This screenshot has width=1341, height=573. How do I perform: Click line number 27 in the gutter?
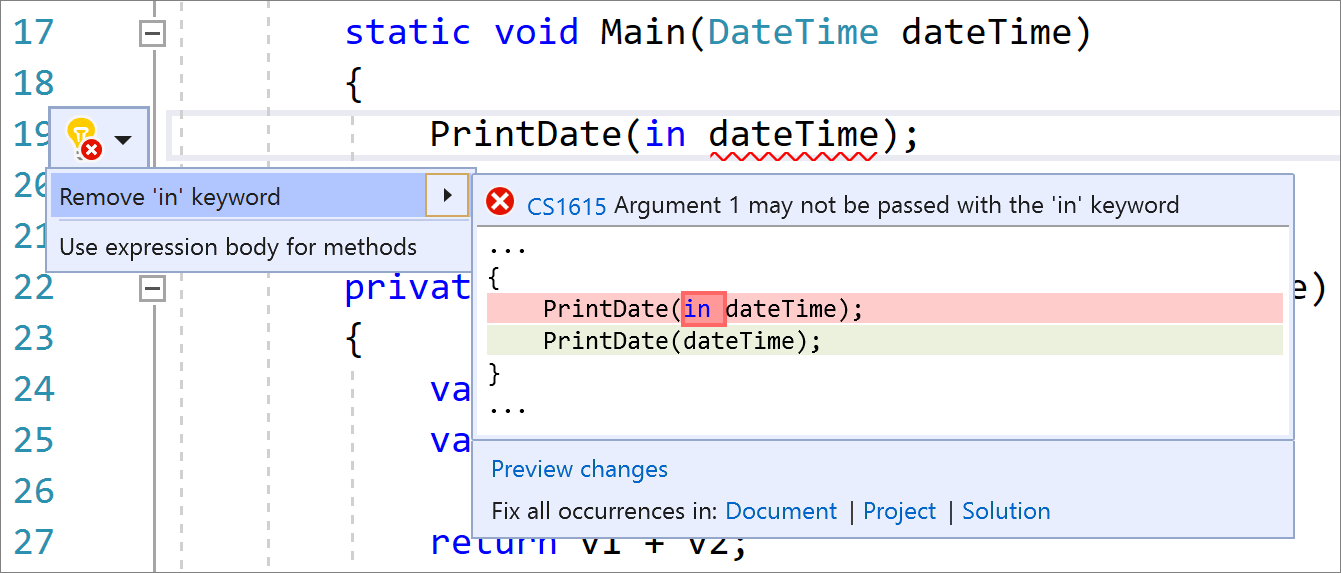33,542
